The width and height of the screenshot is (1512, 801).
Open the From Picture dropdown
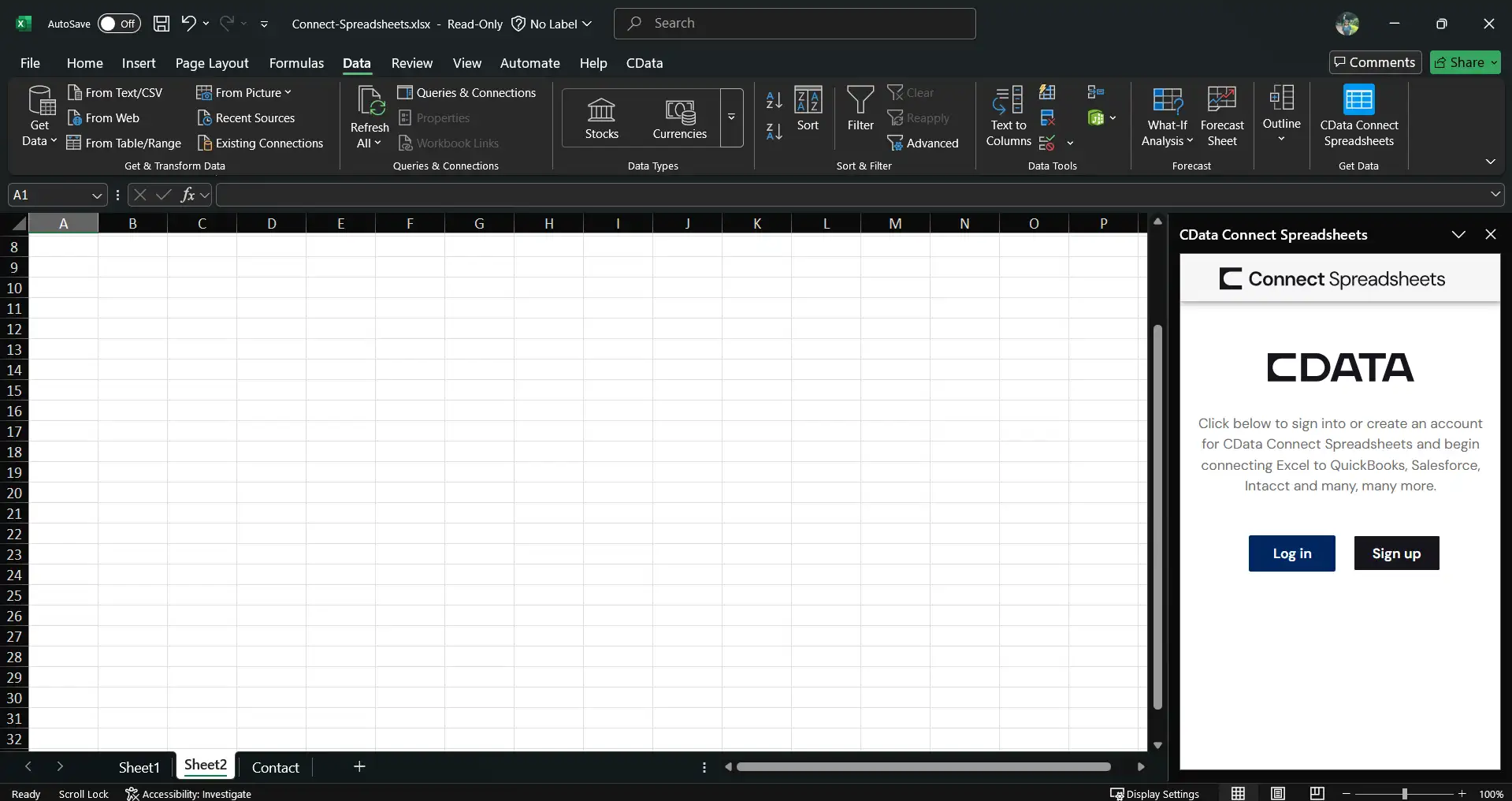[244, 93]
